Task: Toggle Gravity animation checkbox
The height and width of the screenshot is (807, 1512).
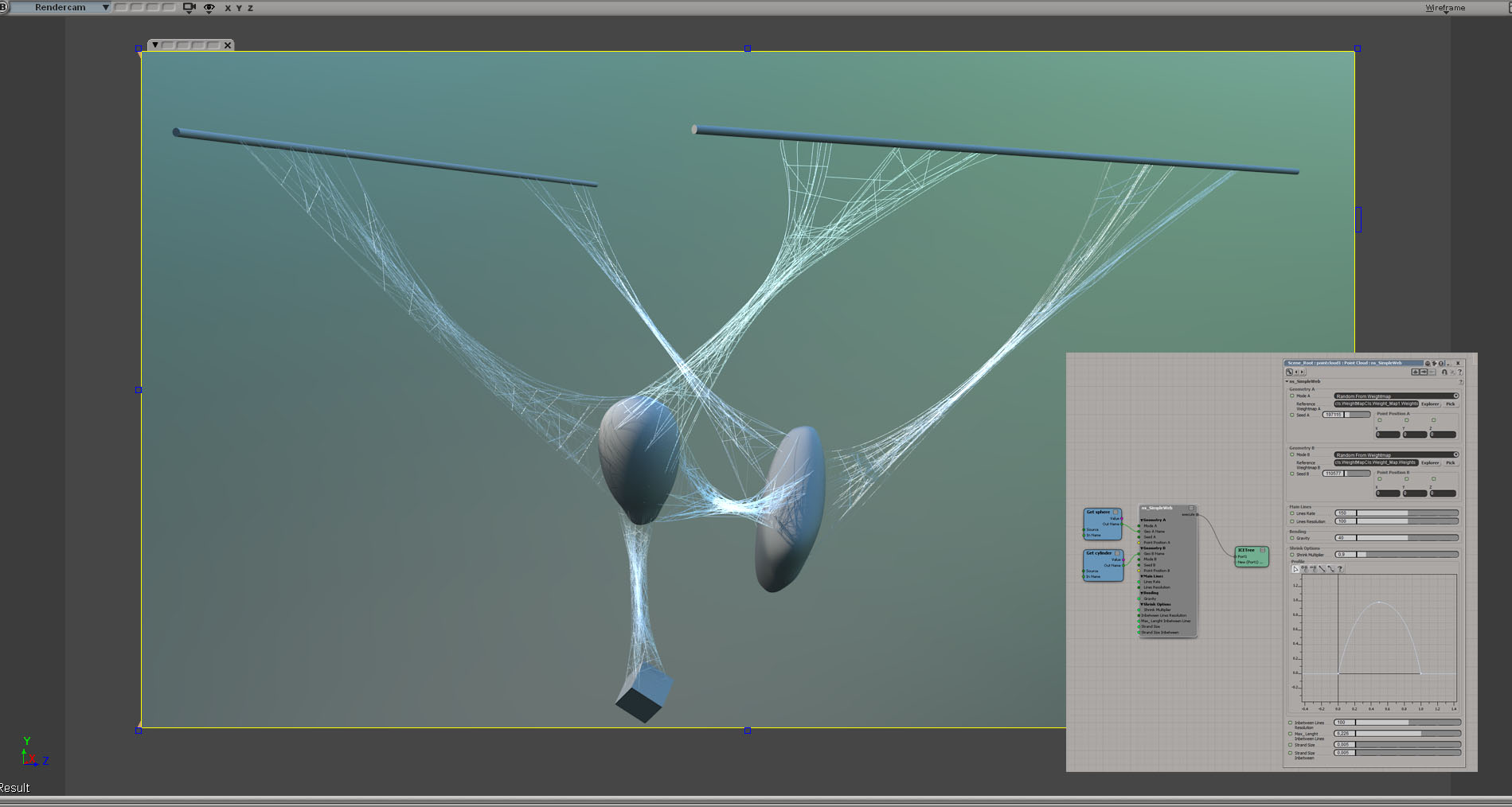Action: 1291,538
